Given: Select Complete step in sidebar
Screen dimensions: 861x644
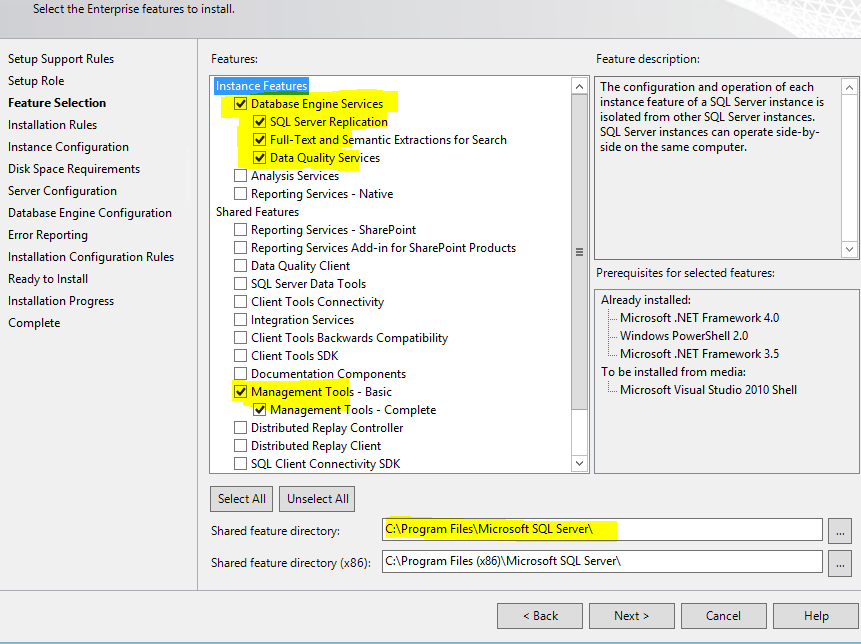Looking at the screenshot, I should coord(34,322).
